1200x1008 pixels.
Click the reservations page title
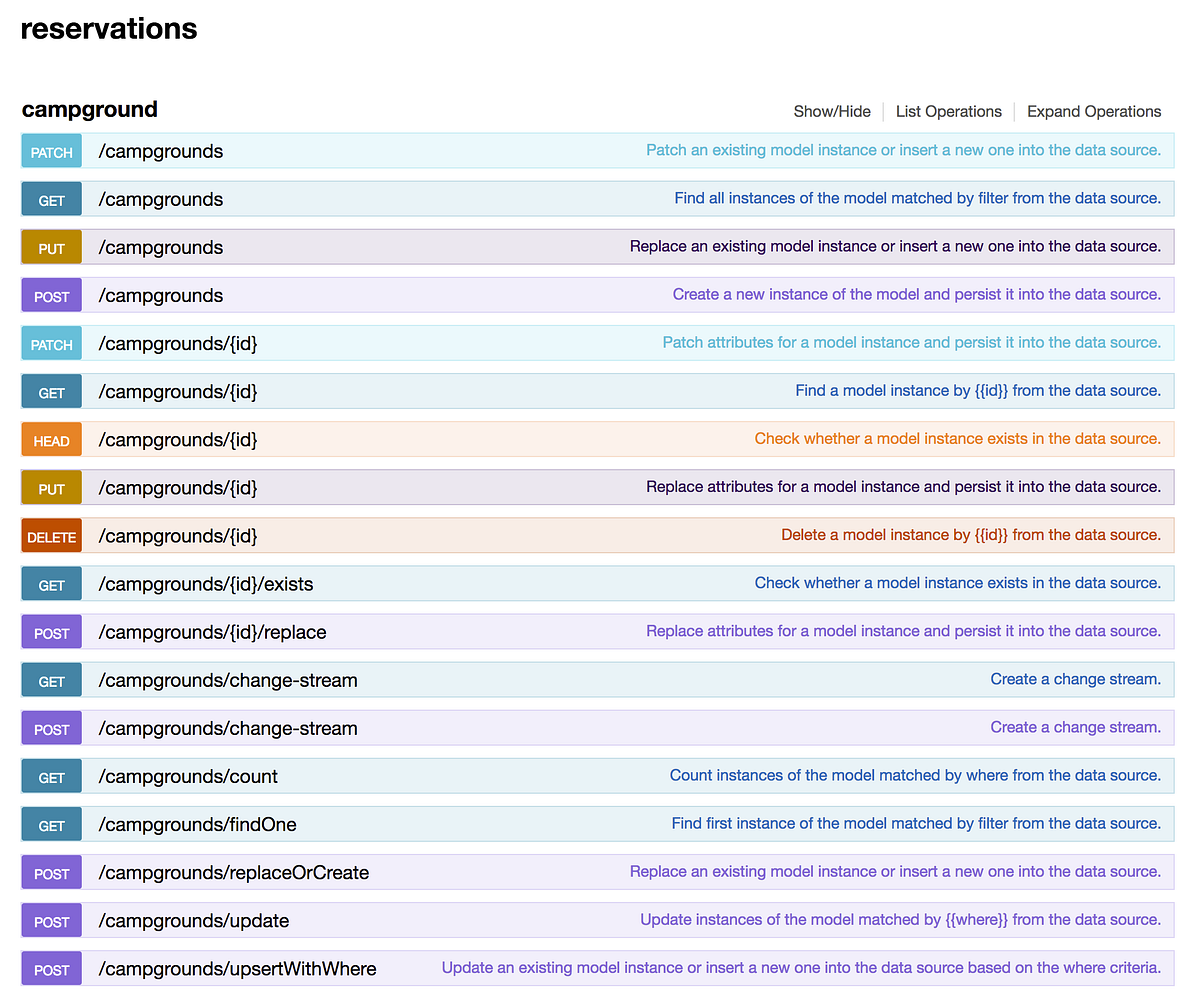(108, 28)
